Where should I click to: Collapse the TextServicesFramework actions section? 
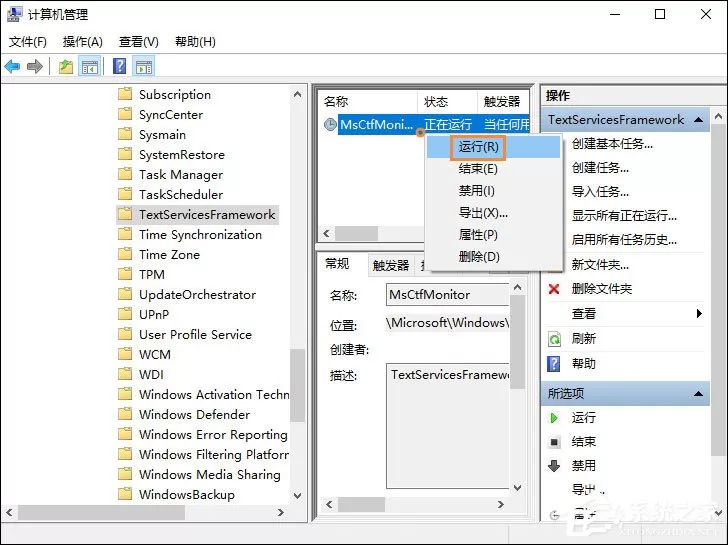pos(698,120)
